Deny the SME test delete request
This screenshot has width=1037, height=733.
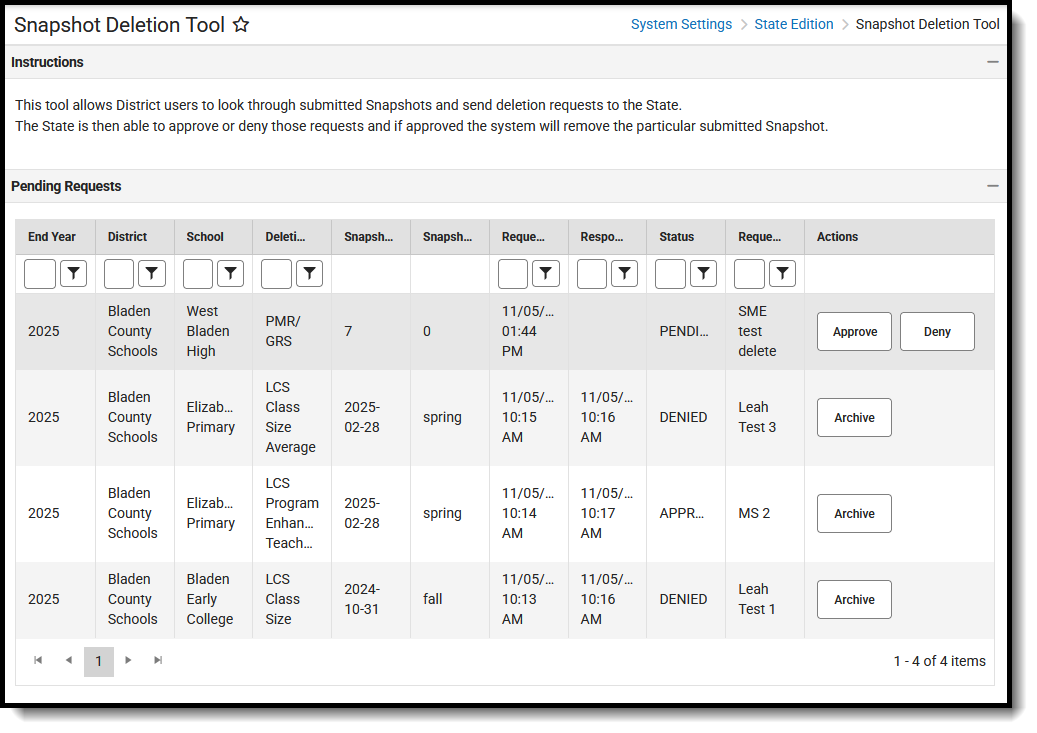point(937,331)
